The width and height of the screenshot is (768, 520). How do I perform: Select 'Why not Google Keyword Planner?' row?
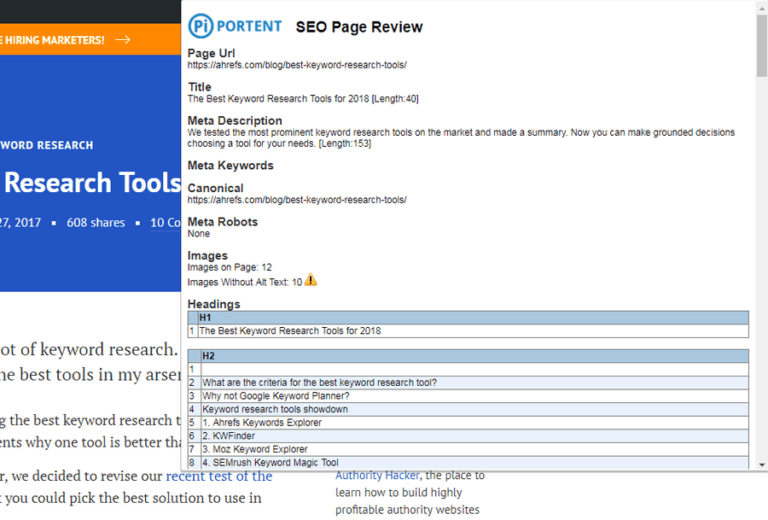pos(276,396)
